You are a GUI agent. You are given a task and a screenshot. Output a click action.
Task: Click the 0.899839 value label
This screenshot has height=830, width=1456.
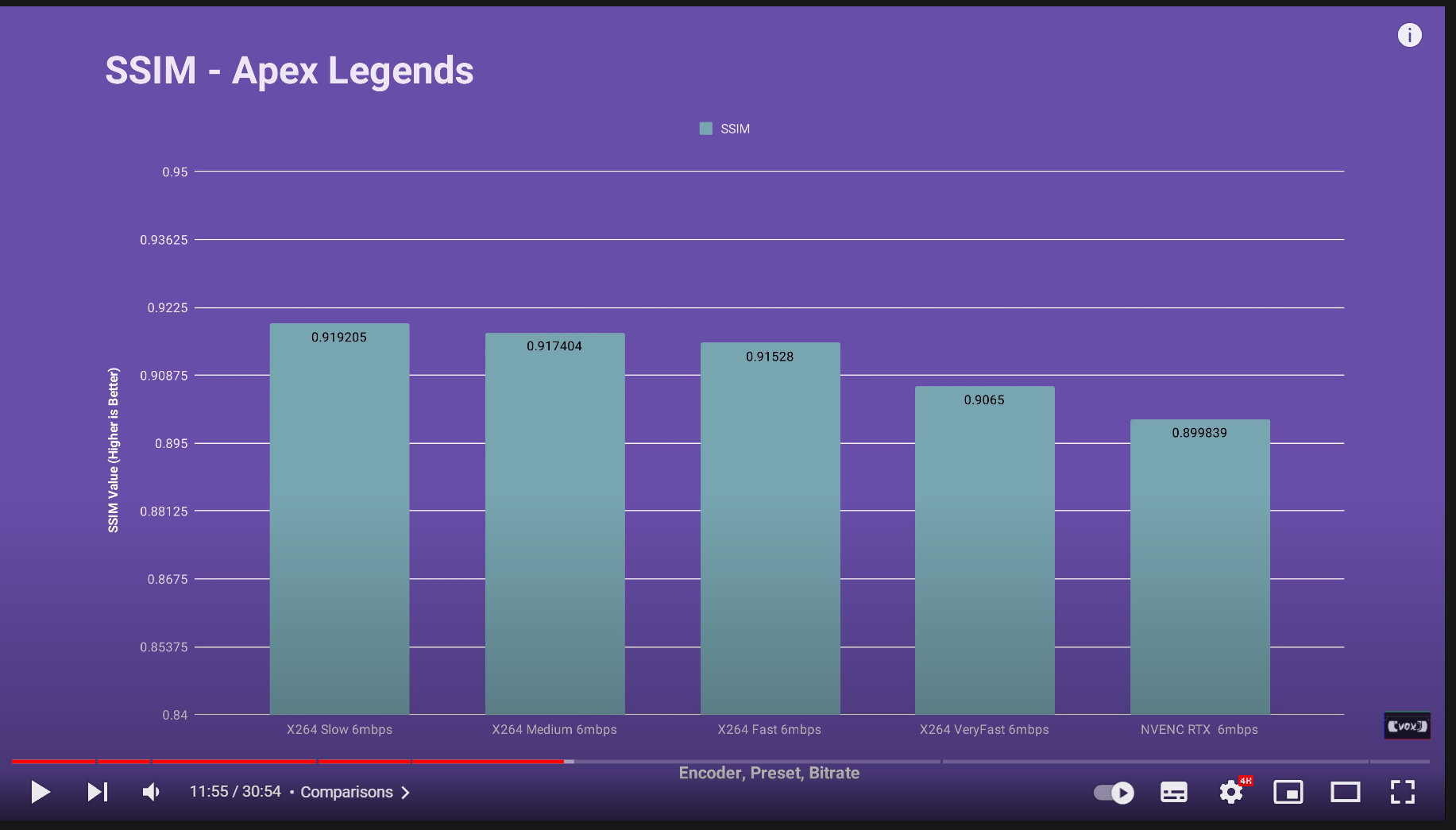coord(1199,433)
